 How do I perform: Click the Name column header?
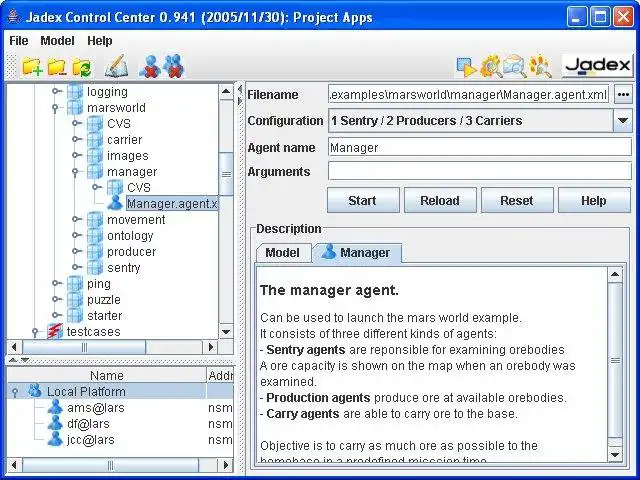(107, 375)
